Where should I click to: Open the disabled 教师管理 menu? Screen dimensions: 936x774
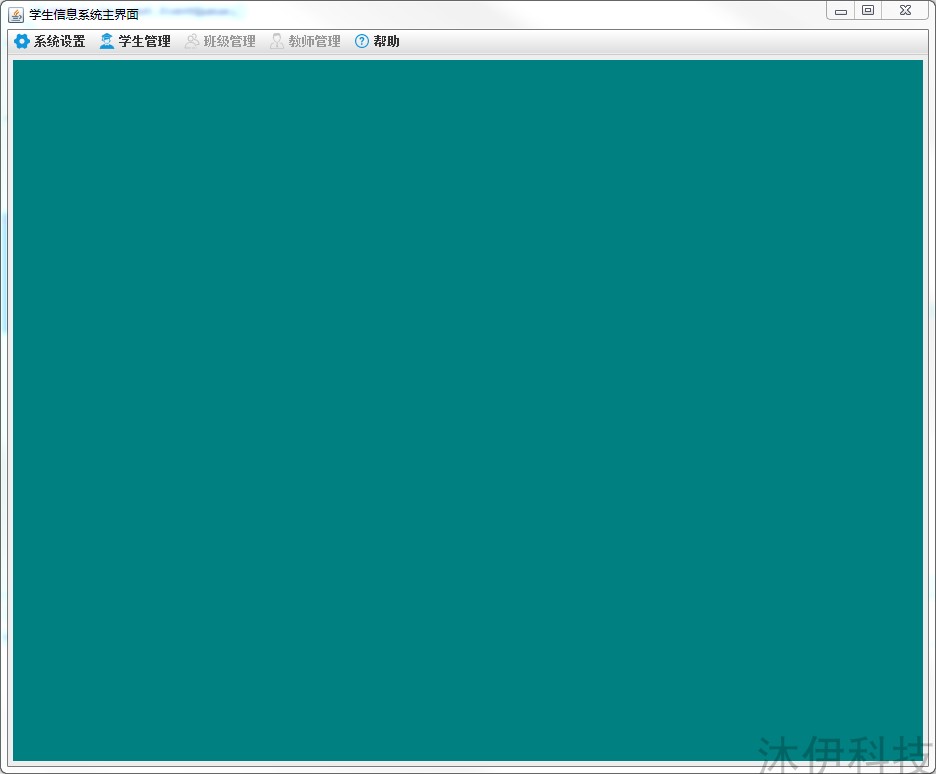(x=306, y=41)
